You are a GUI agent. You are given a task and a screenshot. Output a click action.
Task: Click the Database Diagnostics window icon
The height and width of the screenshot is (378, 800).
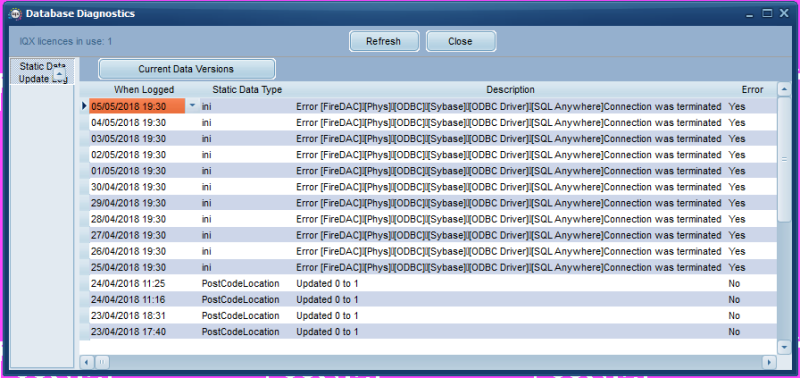[x=15, y=14]
